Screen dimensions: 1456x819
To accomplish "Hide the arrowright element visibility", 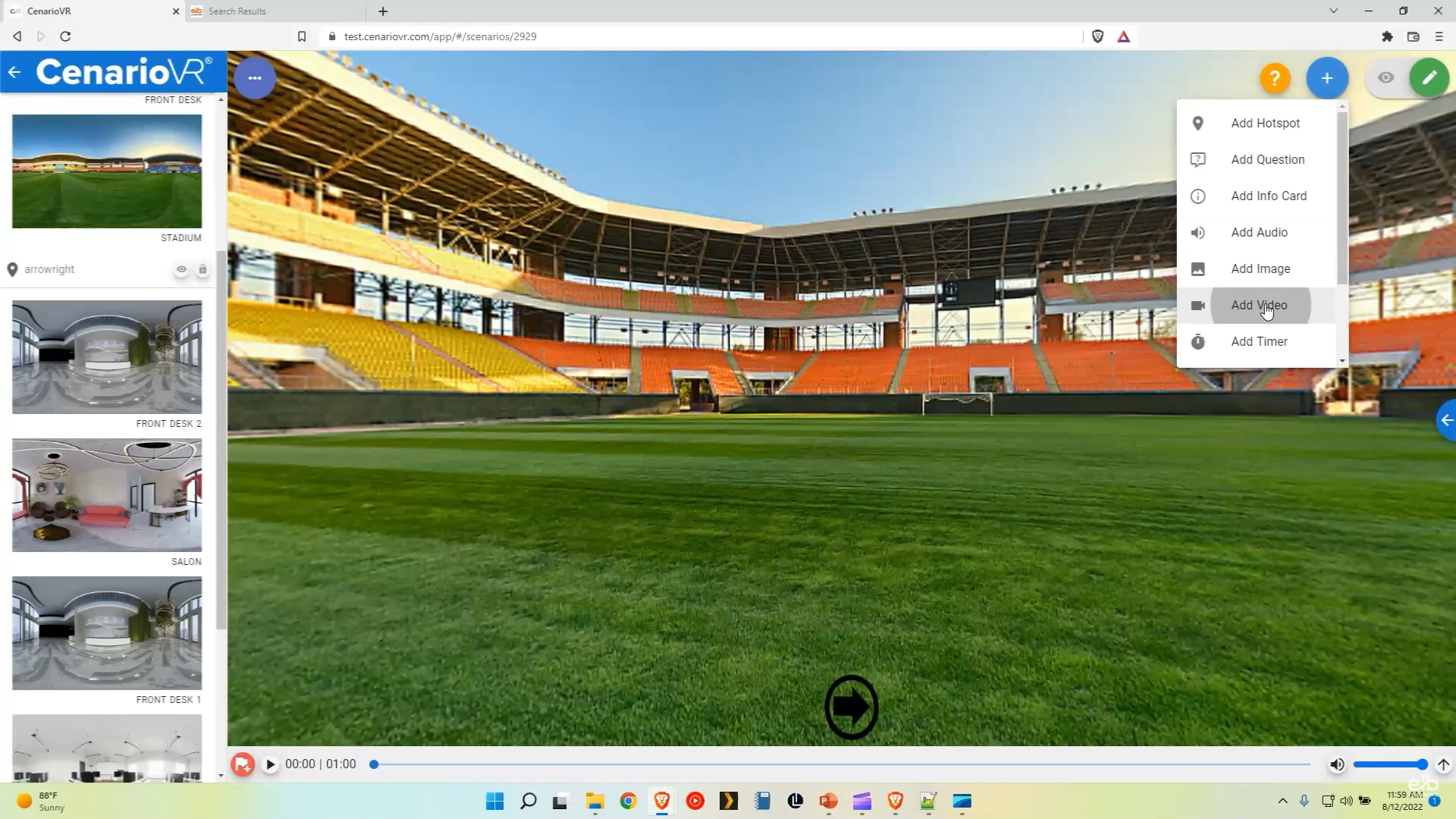I will pos(181,269).
